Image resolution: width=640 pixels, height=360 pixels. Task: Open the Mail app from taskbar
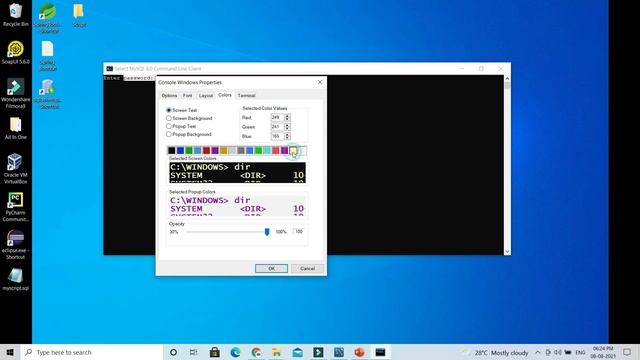coord(298,352)
